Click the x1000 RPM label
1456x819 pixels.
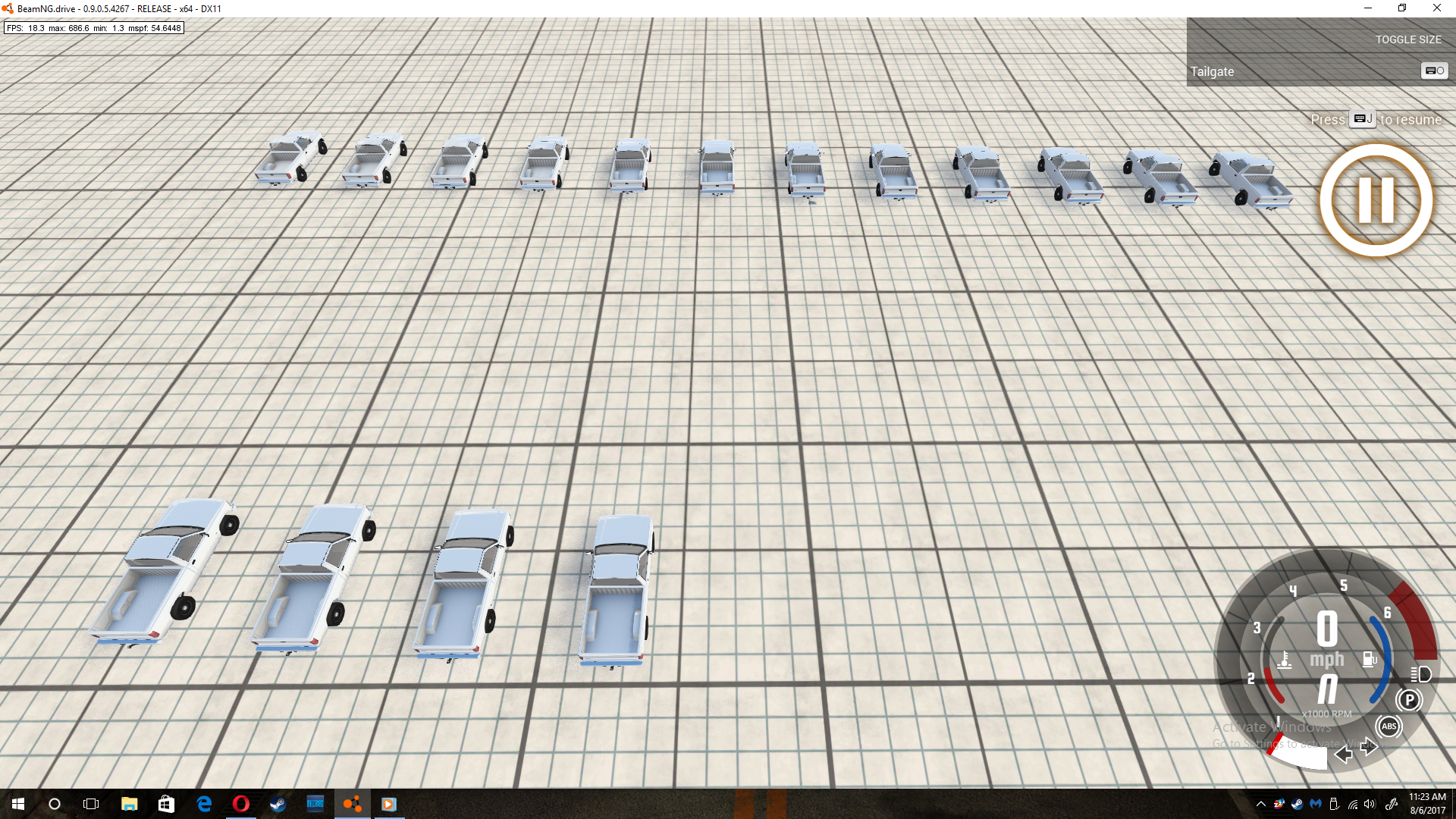point(1327,714)
